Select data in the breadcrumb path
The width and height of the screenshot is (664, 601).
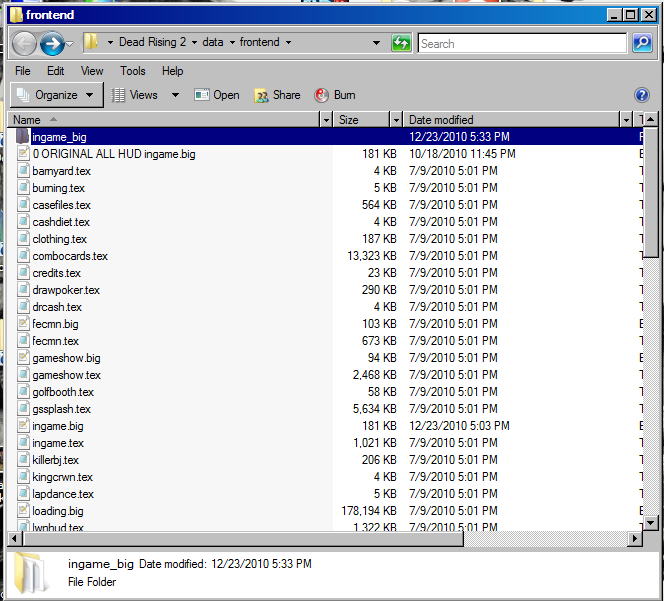(213, 42)
